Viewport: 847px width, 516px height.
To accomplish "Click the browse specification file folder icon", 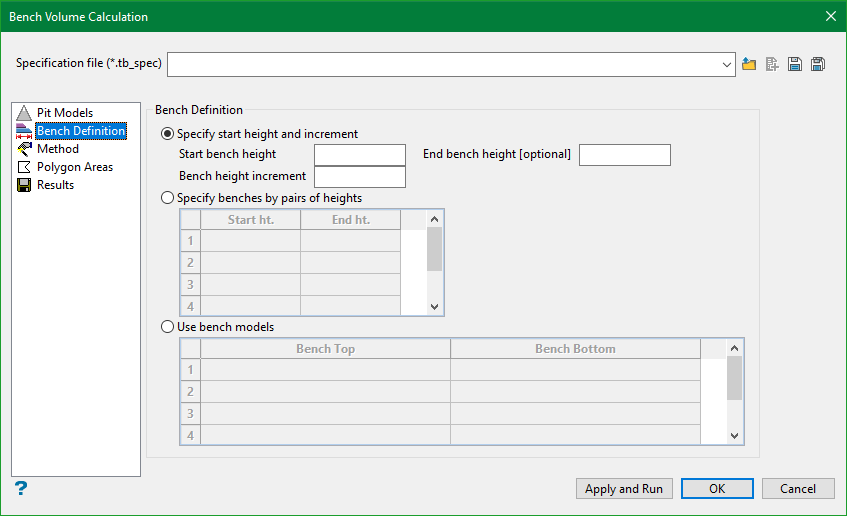I will point(750,65).
